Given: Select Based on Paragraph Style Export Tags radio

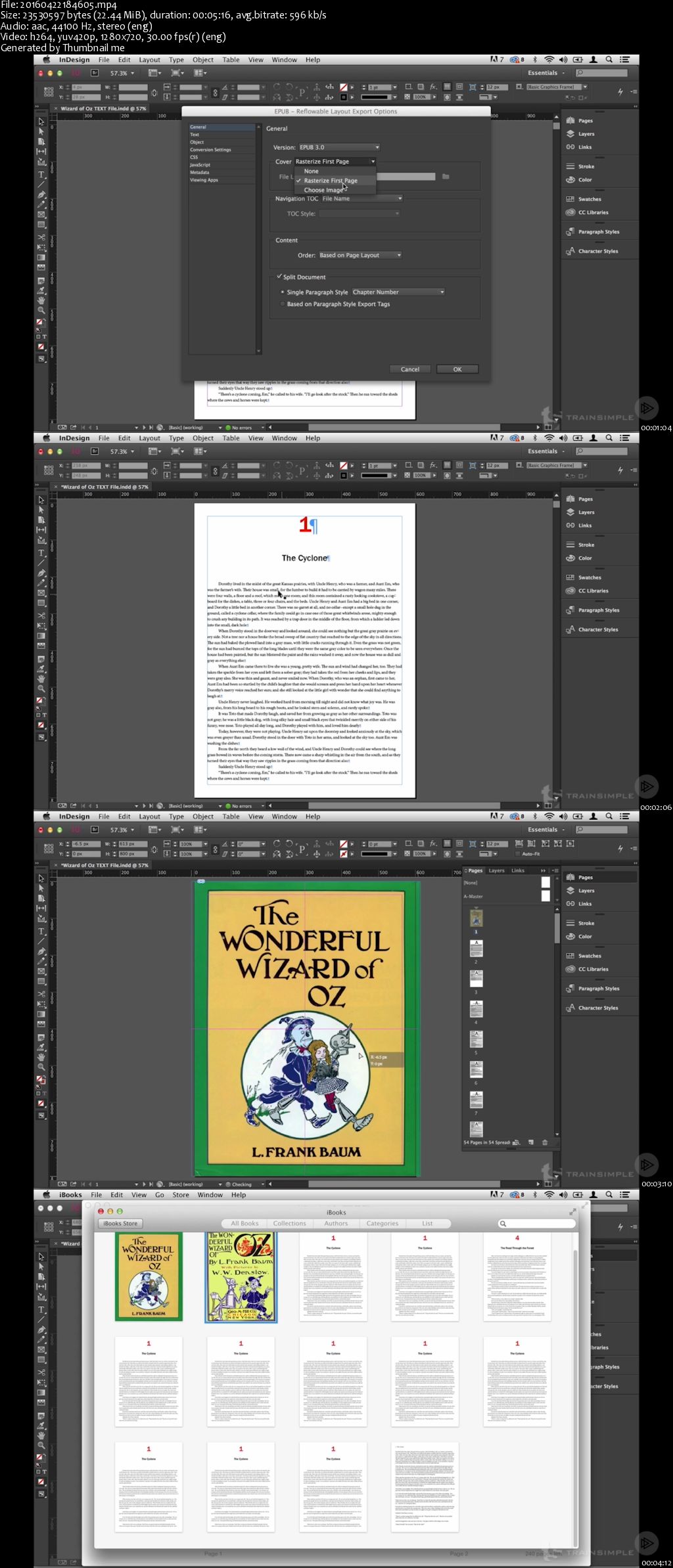Looking at the screenshot, I should [x=283, y=304].
